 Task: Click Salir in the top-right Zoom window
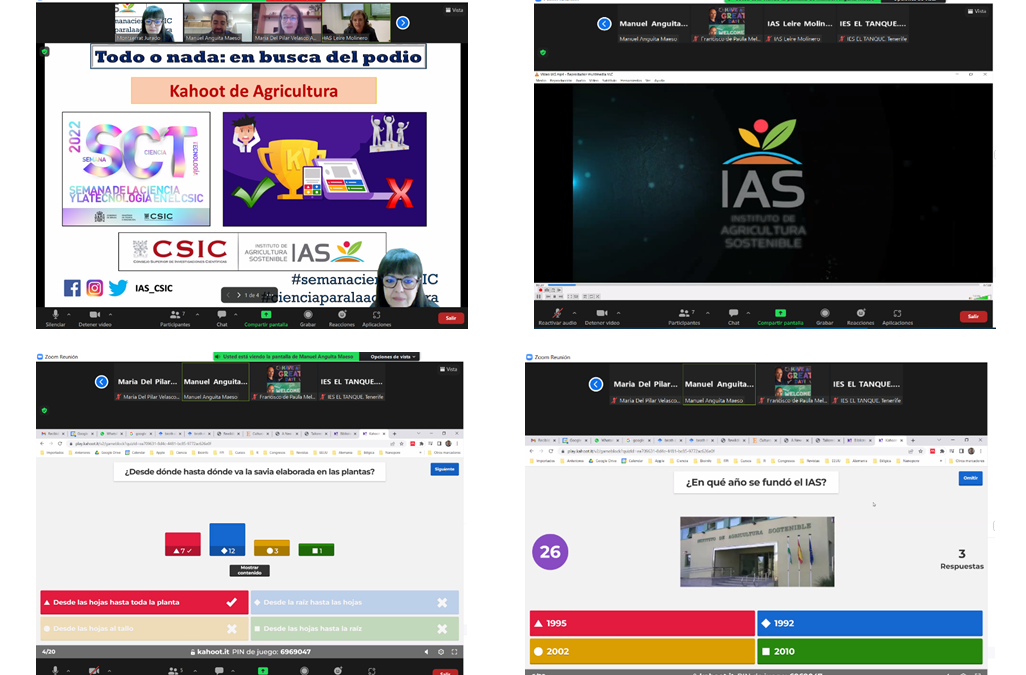tap(973, 317)
